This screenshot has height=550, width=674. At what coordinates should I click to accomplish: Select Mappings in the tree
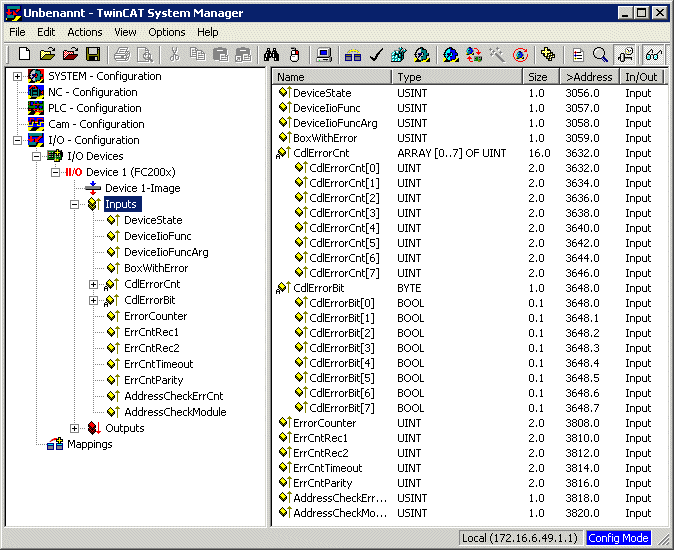(89, 444)
